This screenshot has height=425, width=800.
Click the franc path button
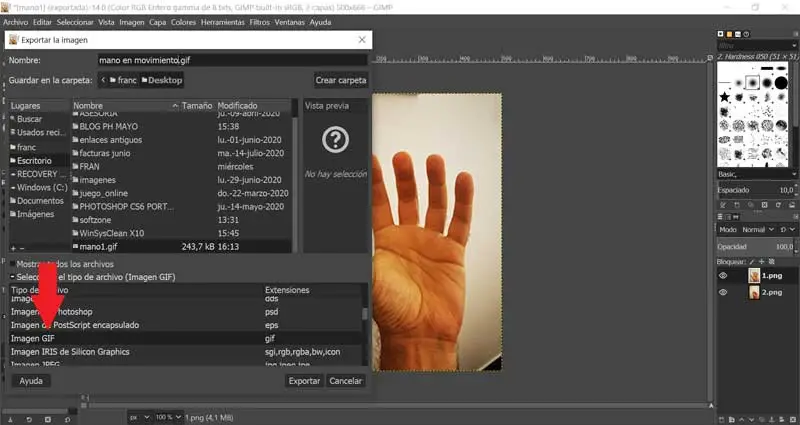[x=123, y=80]
